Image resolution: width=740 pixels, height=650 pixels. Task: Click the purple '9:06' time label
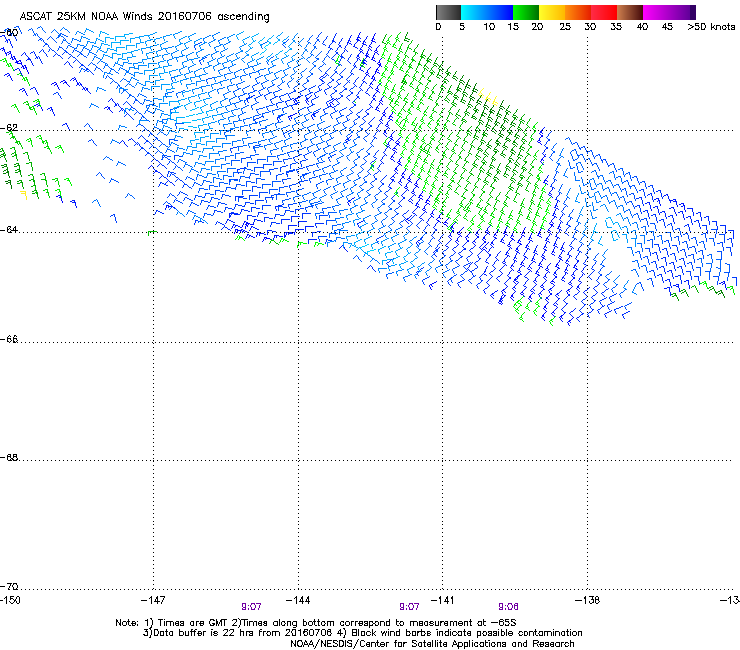coord(508,607)
